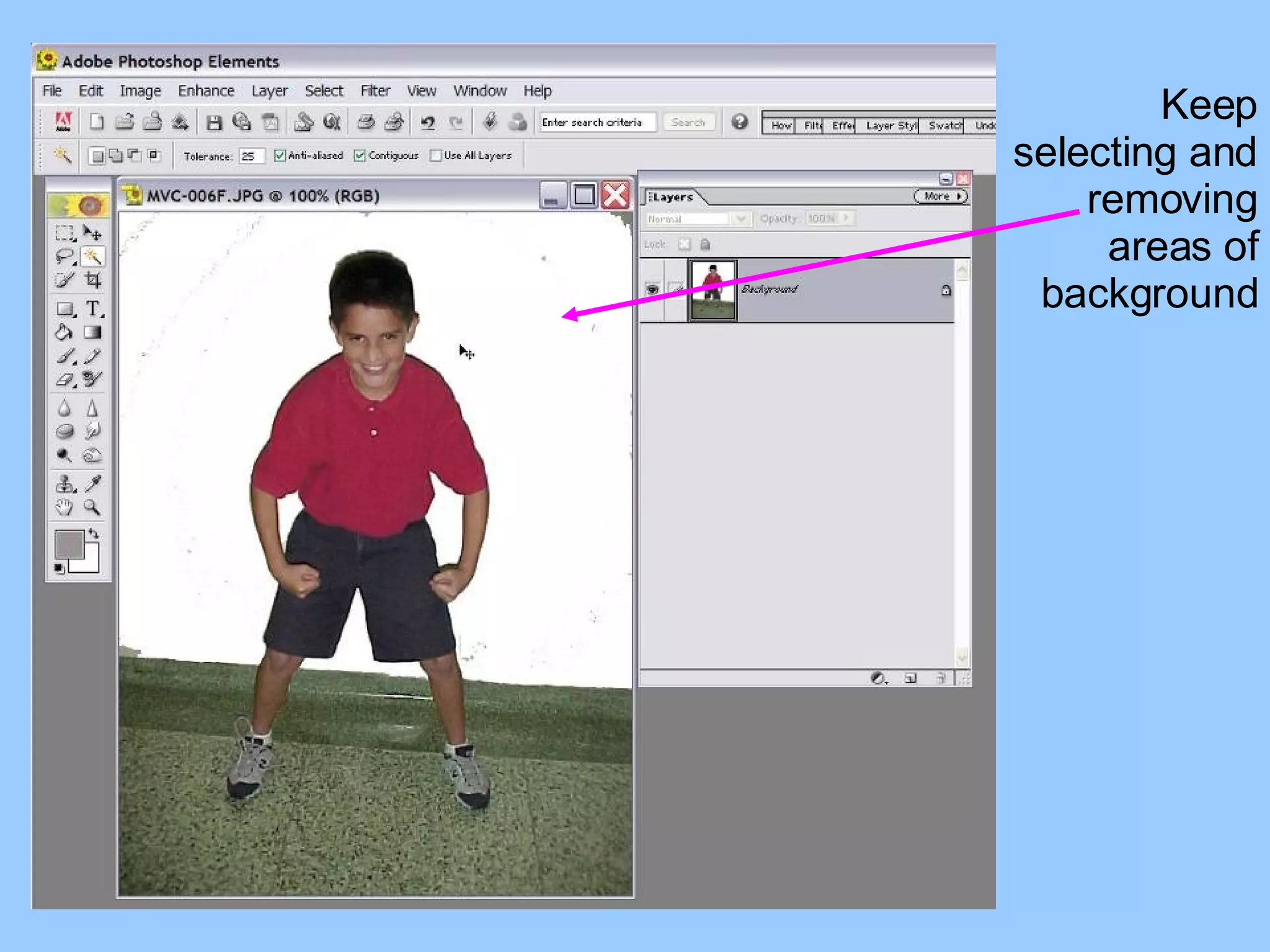1270x952 pixels.
Task: Choose Add to Selection mode button
Action: 115,156
